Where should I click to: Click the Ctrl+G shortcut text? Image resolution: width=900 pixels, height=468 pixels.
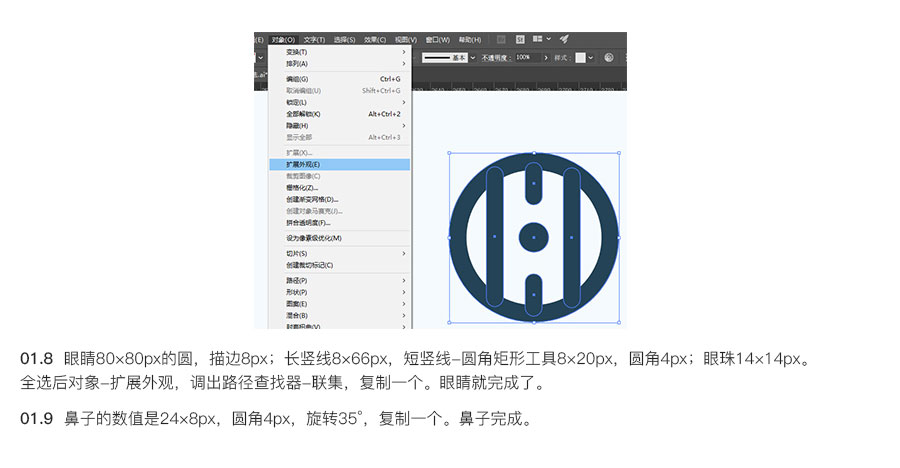point(390,79)
